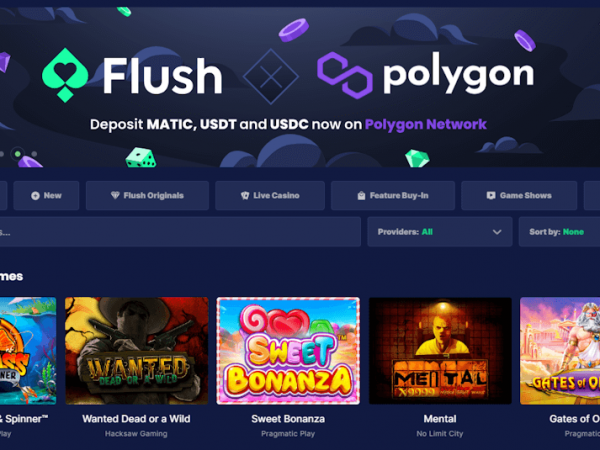
Task: Click the Hacksaw Gaming provider label
Action: [x=136, y=434]
